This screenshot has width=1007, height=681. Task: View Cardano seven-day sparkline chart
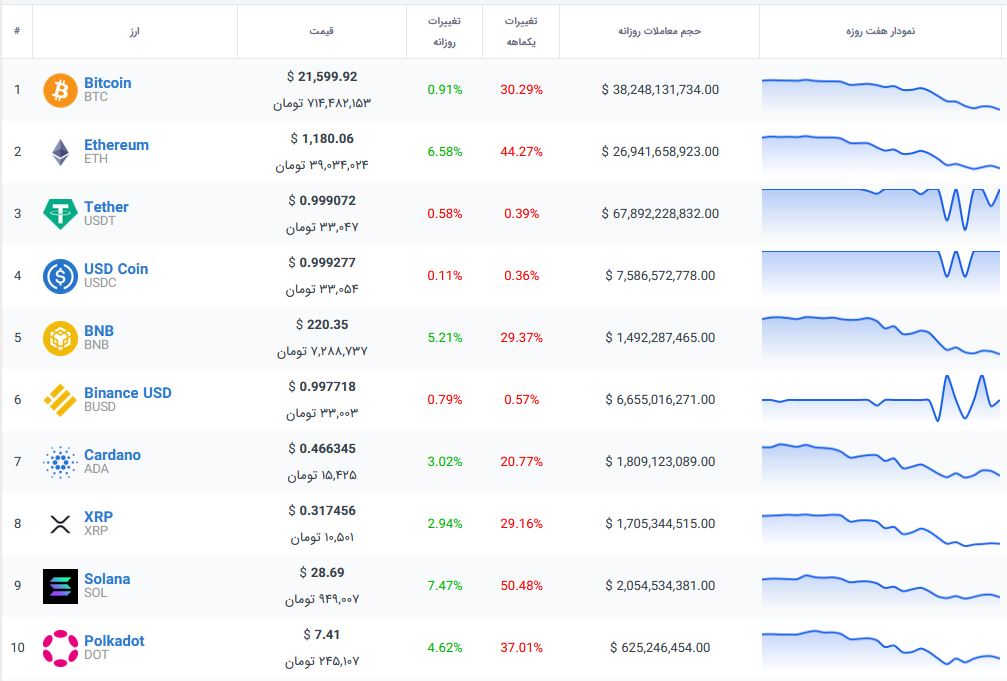[880, 463]
